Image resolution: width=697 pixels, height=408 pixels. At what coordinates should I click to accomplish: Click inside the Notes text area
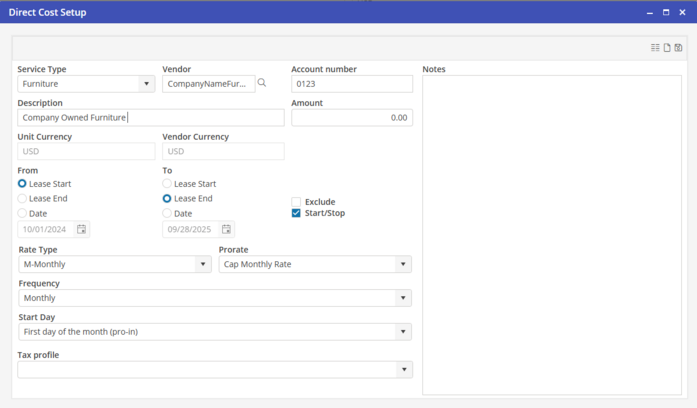coord(551,235)
